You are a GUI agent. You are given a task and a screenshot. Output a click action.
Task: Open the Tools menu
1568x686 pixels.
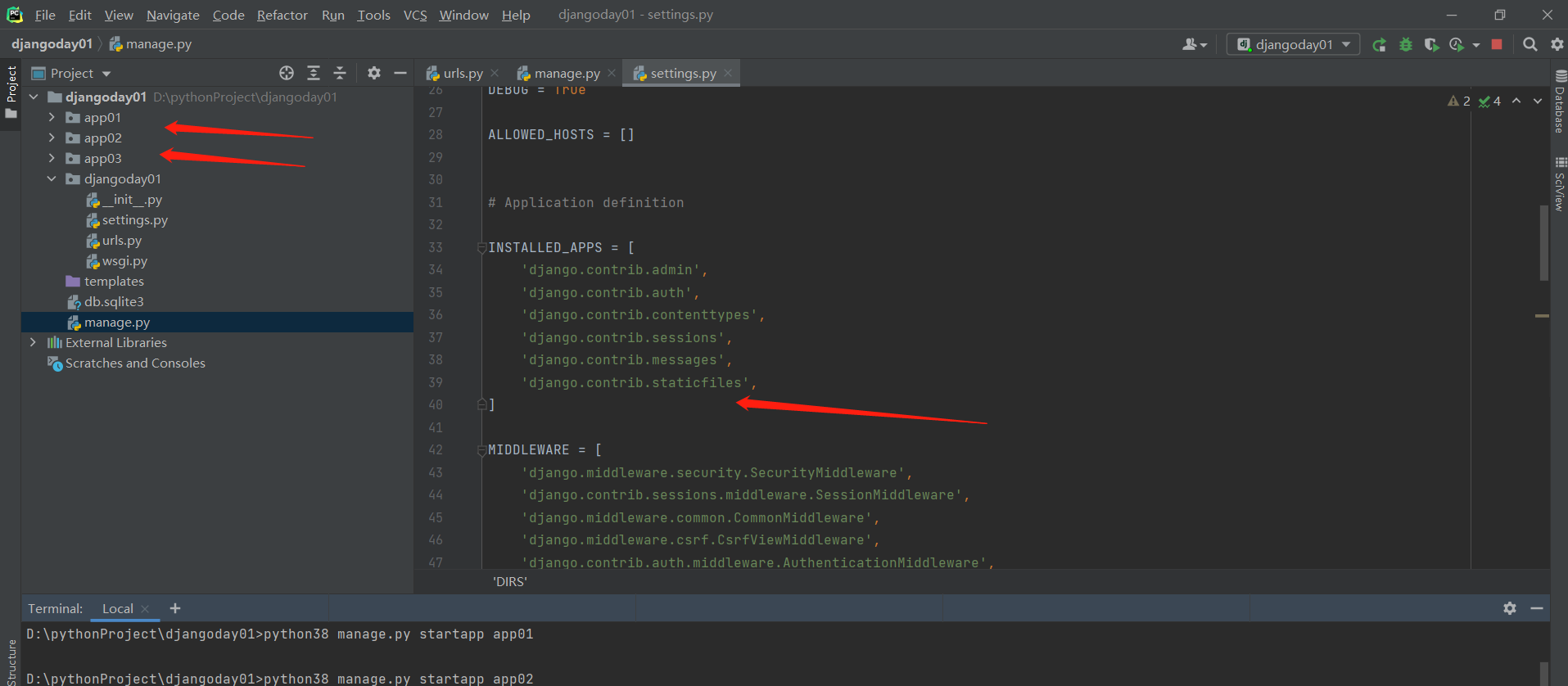pos(373,15)
